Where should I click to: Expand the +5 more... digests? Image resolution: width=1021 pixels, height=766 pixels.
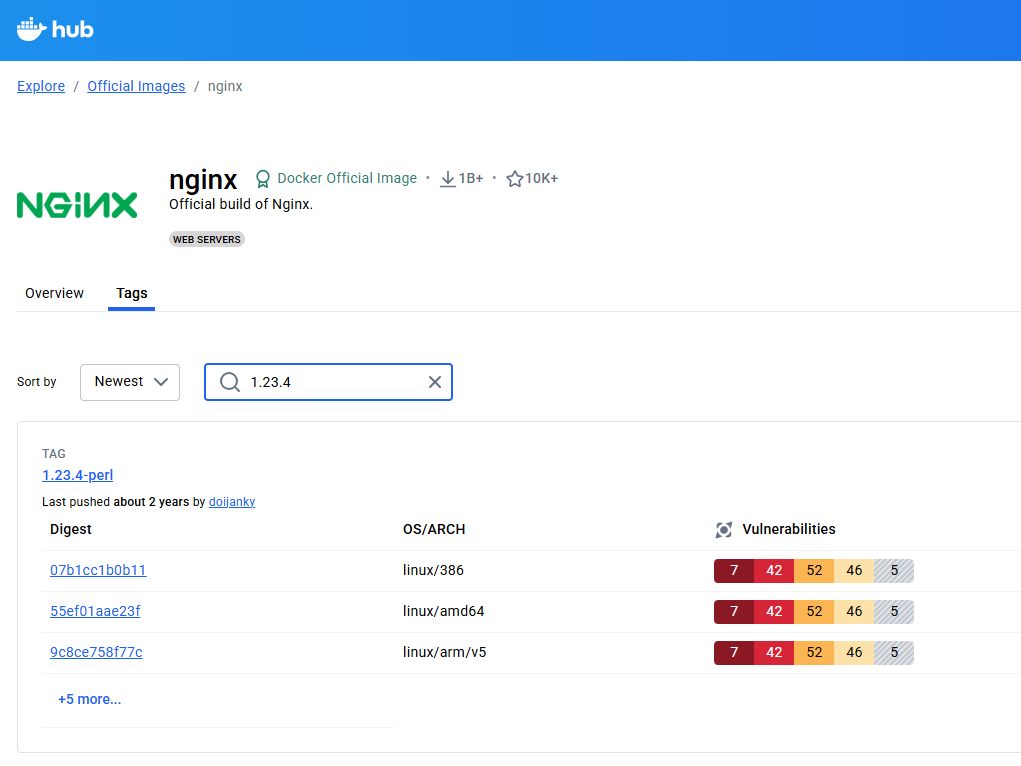89,700
